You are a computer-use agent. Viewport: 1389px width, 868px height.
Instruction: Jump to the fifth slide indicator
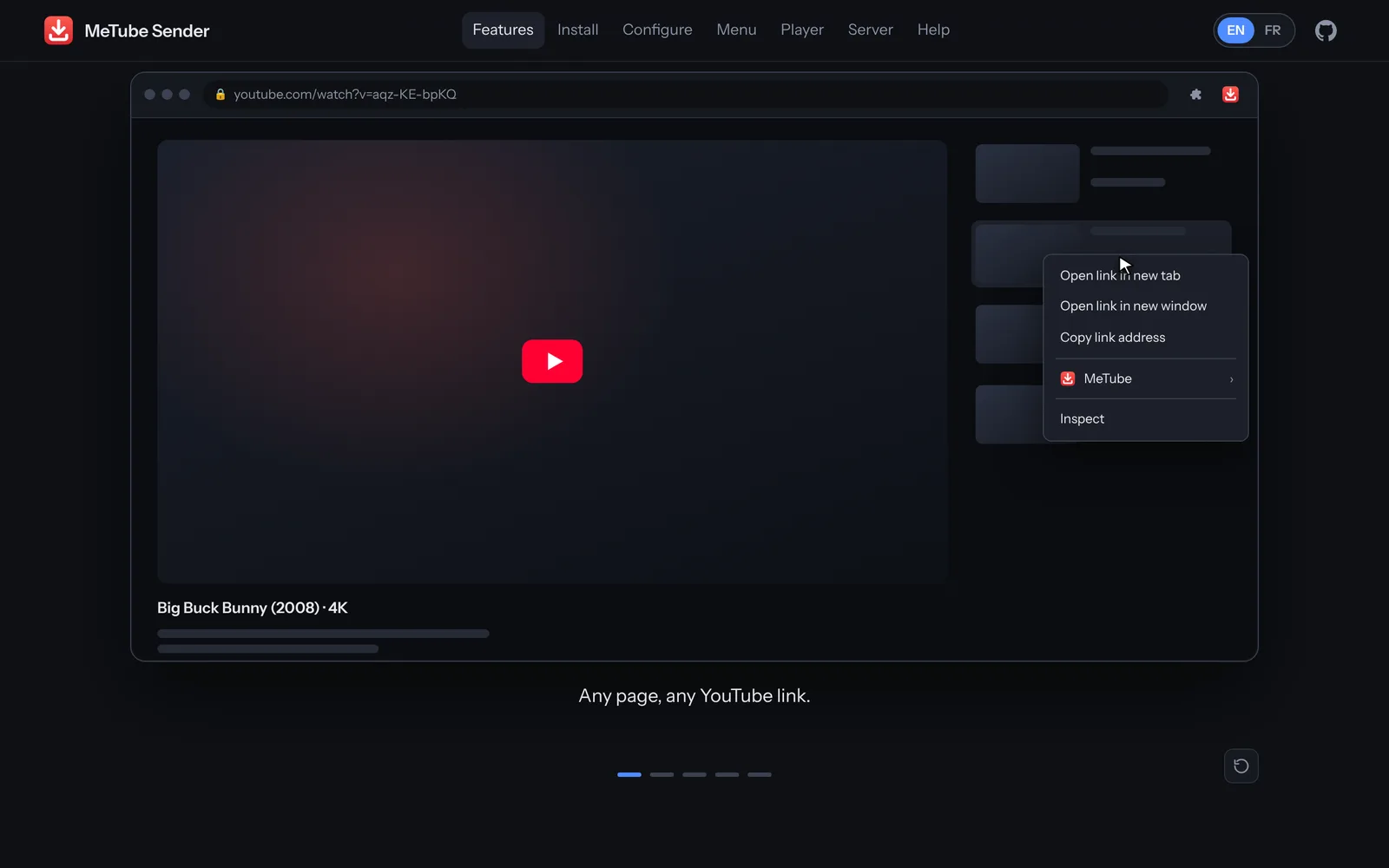click(x=760, y=774)
